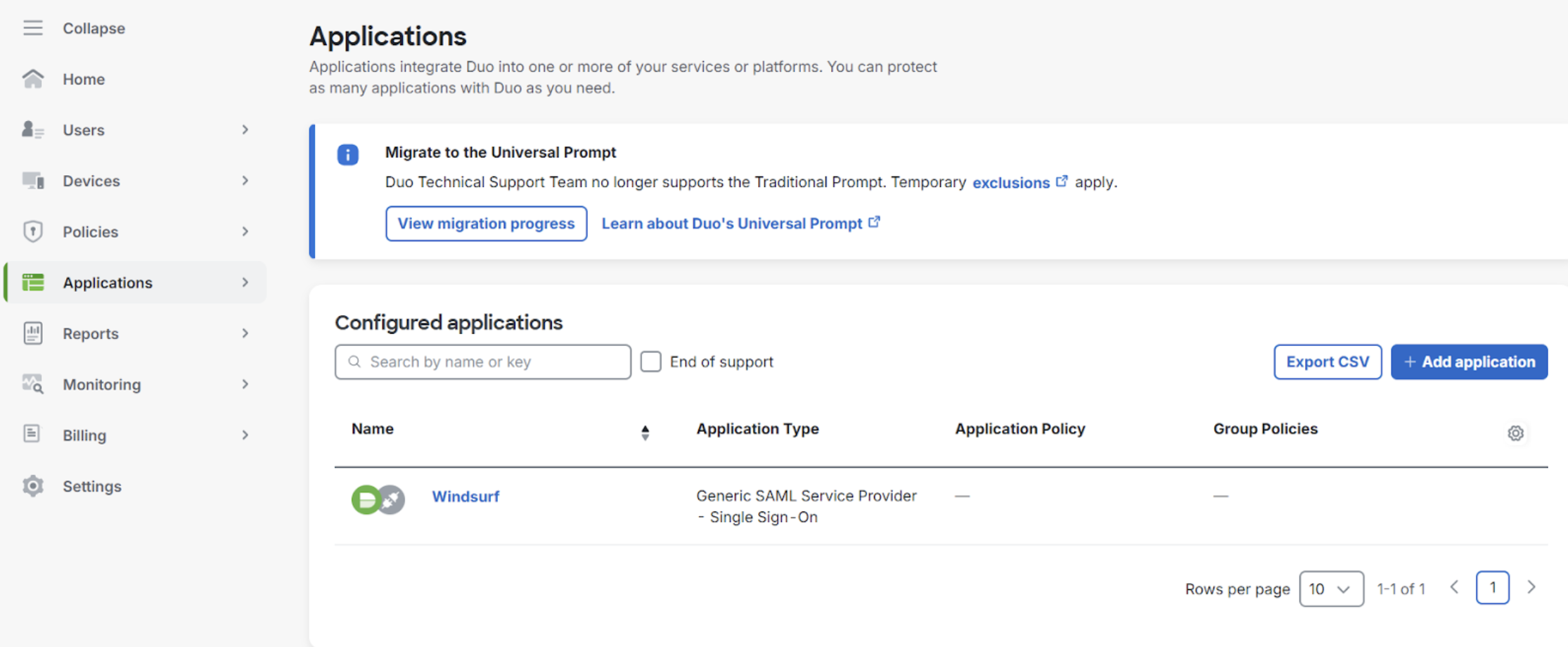1568x647 pixels.
Task: Click the Reports sidebar icon
Action: pos(33,333)
